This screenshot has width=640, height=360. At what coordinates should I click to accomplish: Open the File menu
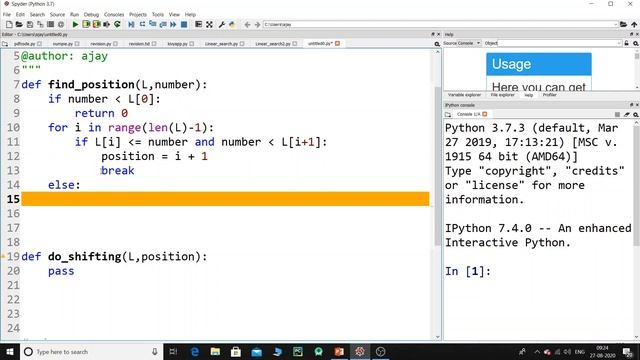[x=7, y=14]
